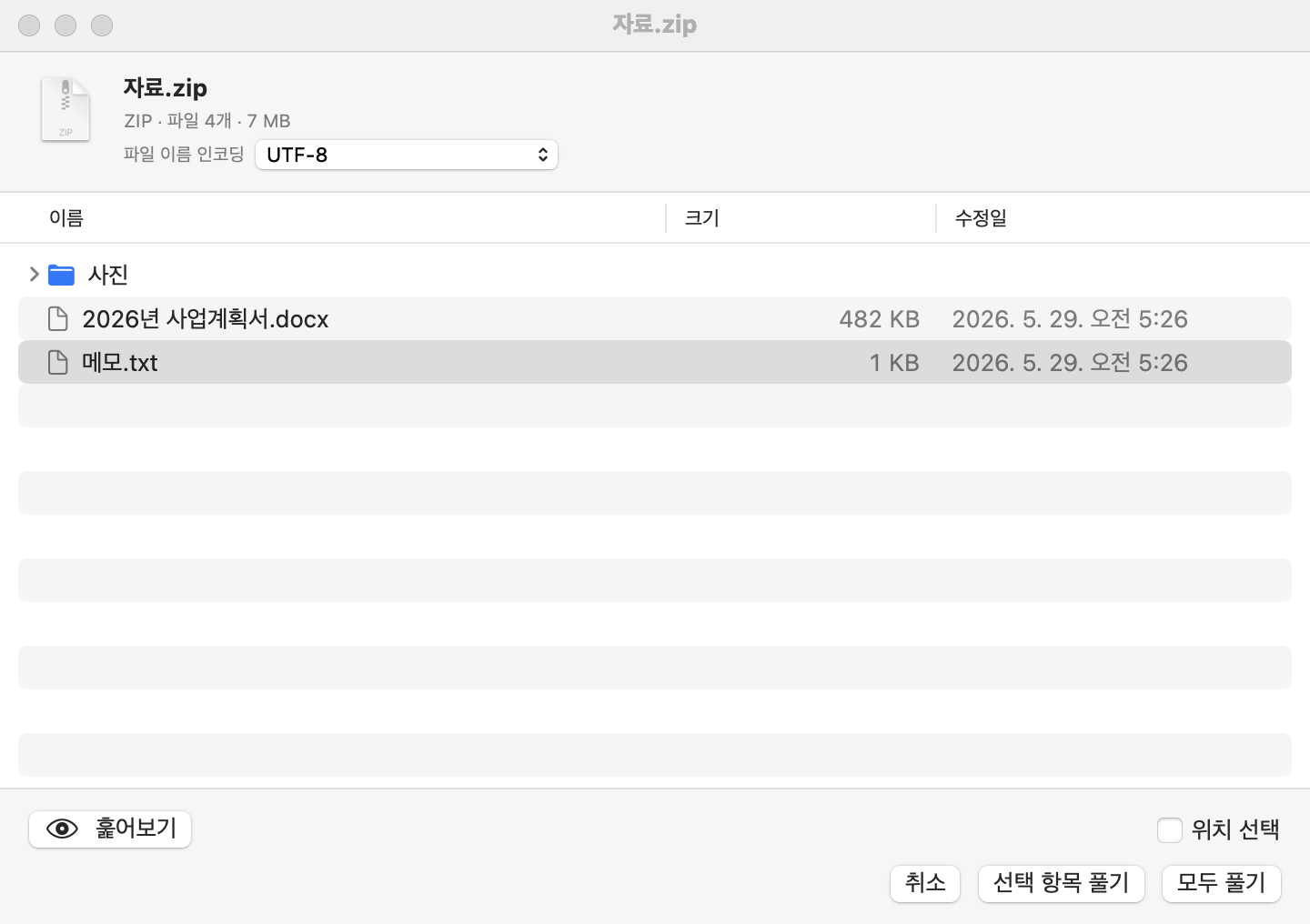Click the 1 KB size value
The width and height of the screenshot is (1310, 924).
tap(894, 363)
